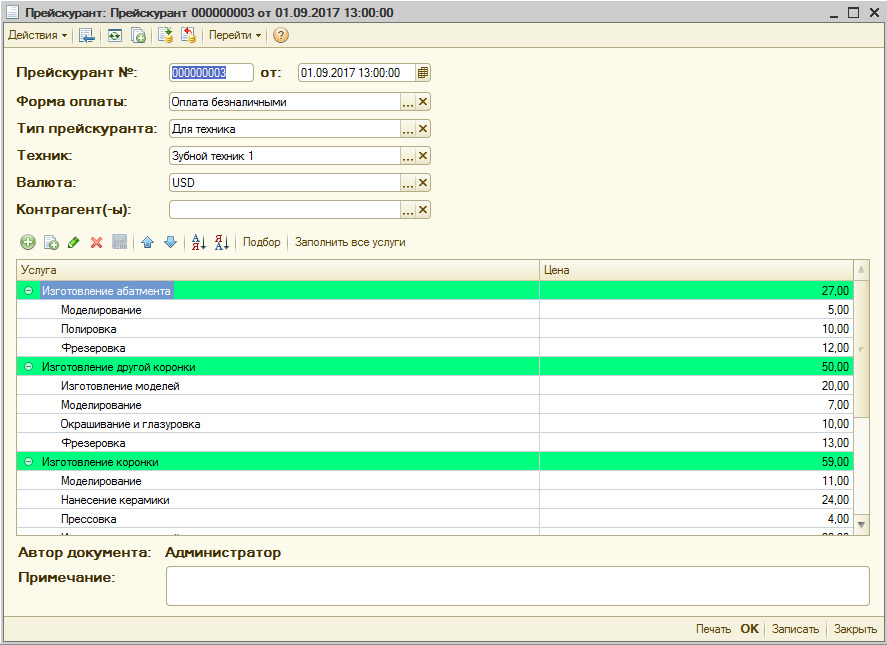The image size is (887, 645).
Task: Click the pencil Edit row icon
Action: coord(74,242)
